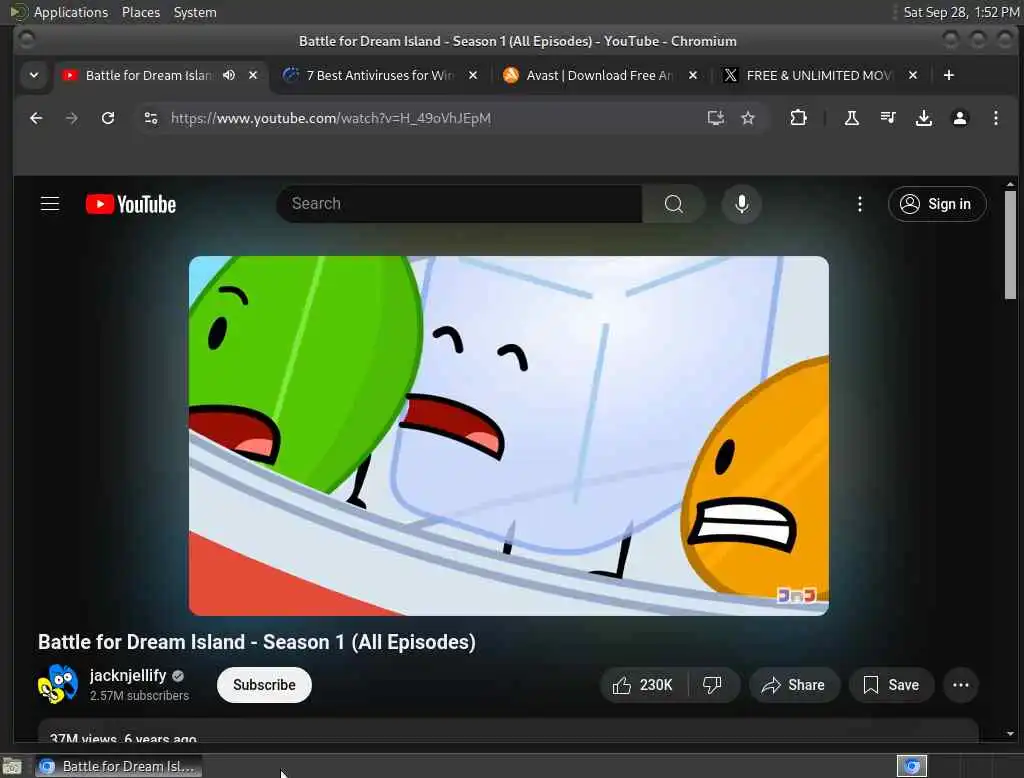Close the FREE & UNLIMITED MOV tab
1024x778 pixels.
point(913,75)
